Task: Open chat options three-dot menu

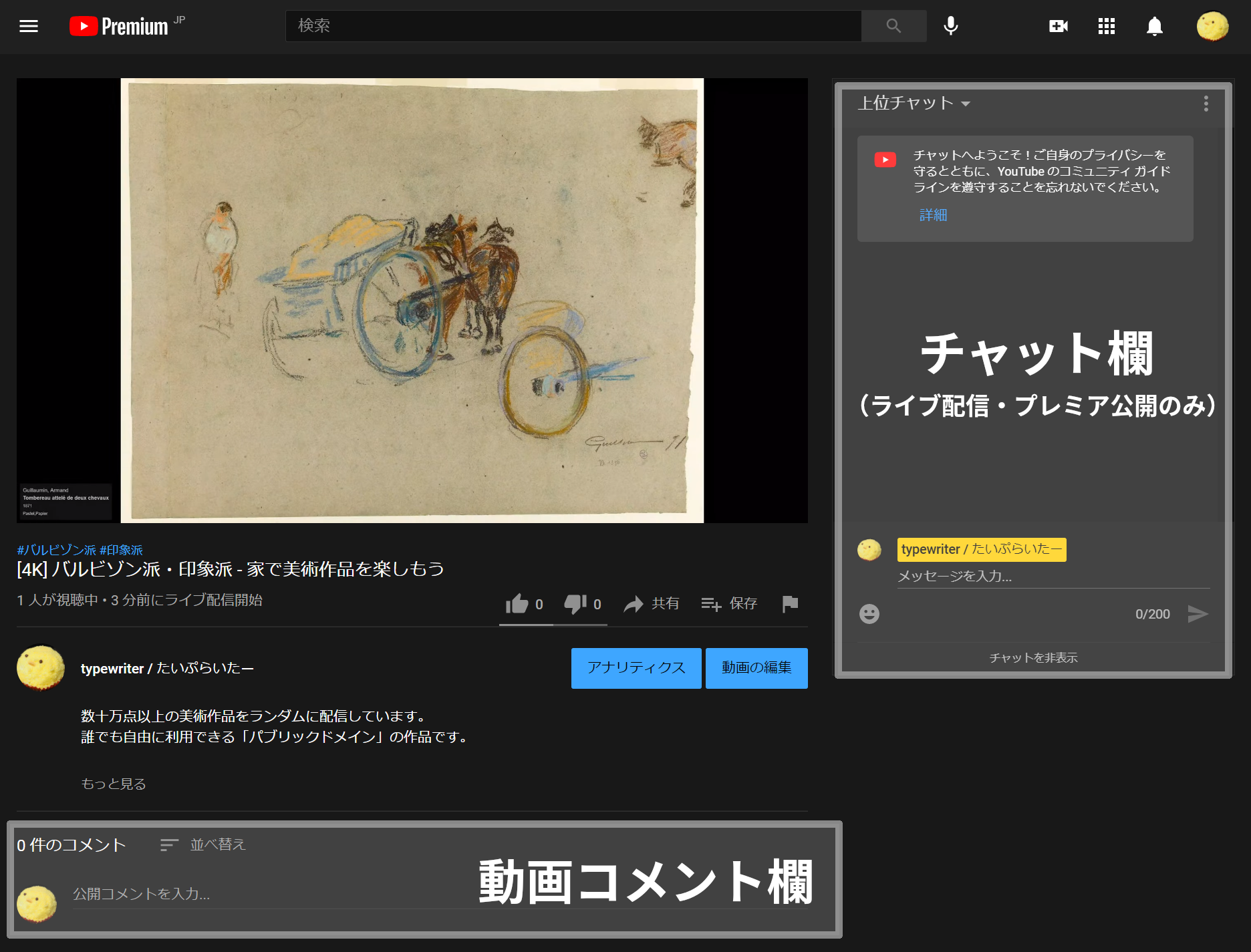Action: tap(1206, 104)
